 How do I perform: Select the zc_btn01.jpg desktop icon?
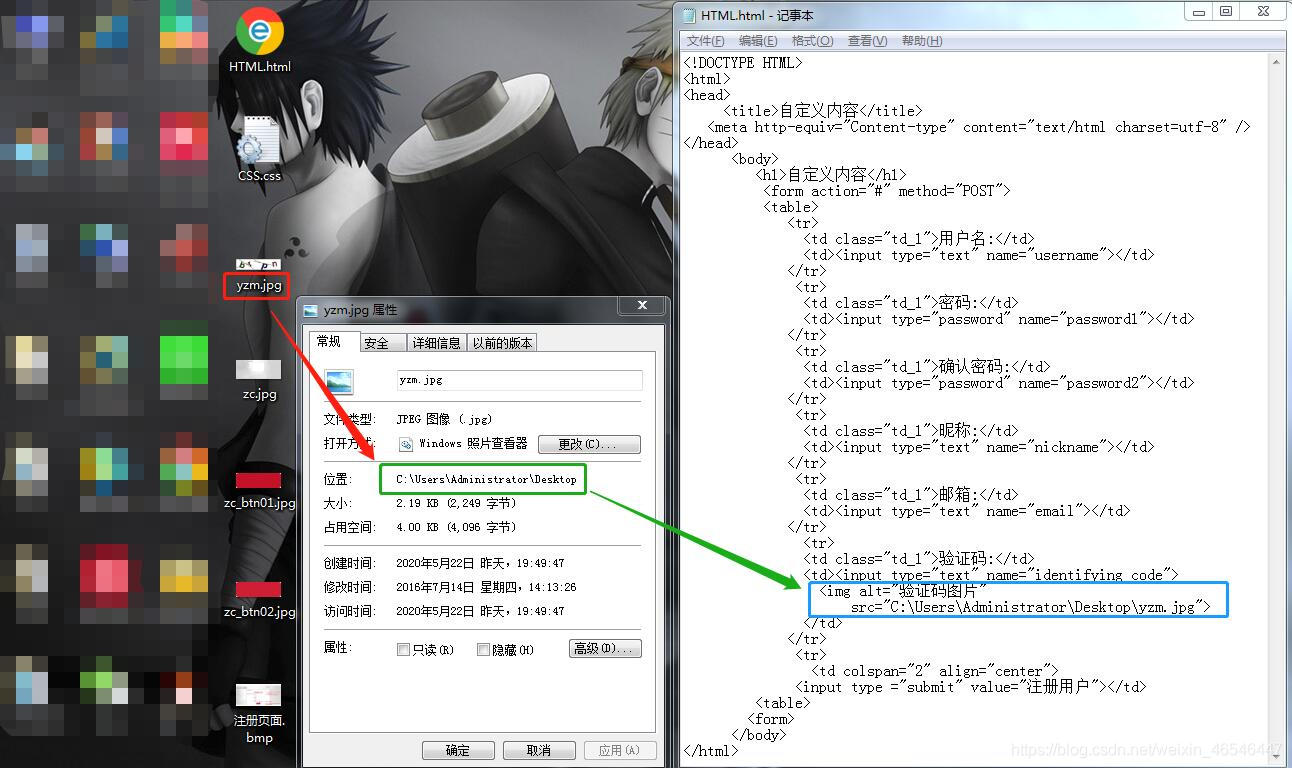(x=259, y=491)
